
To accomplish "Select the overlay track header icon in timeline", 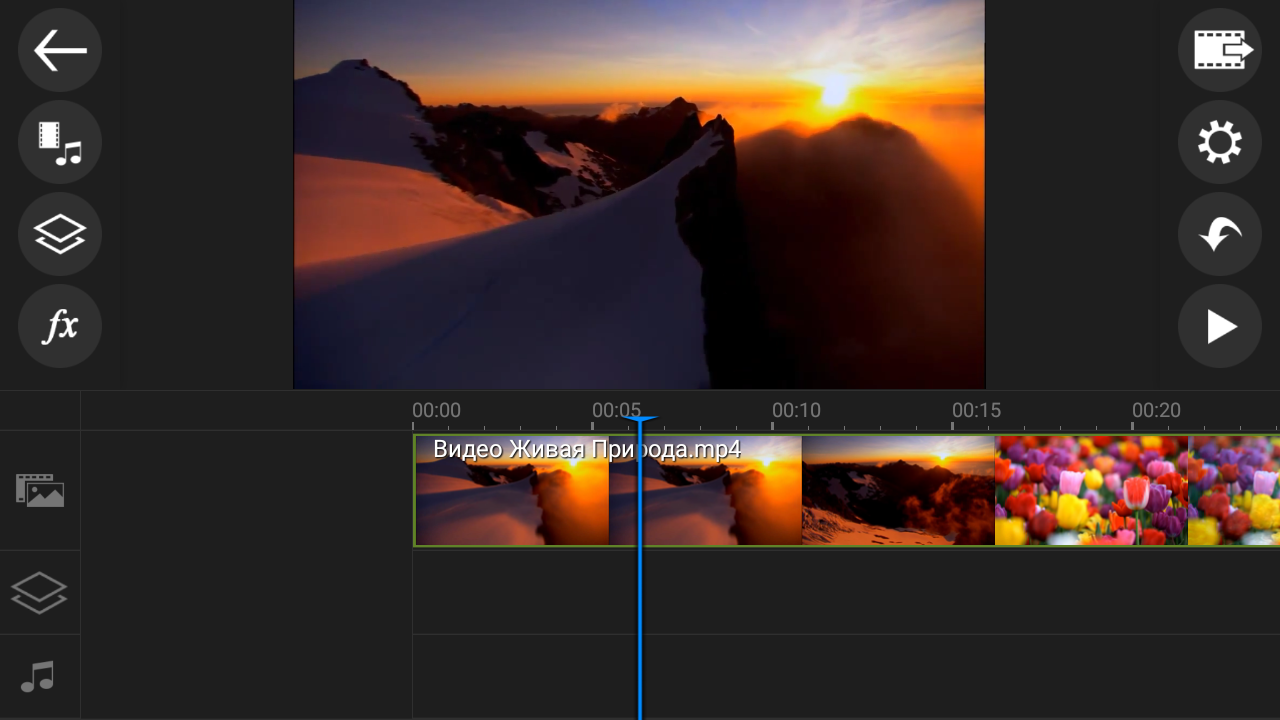I will click(x=40, y=592).
